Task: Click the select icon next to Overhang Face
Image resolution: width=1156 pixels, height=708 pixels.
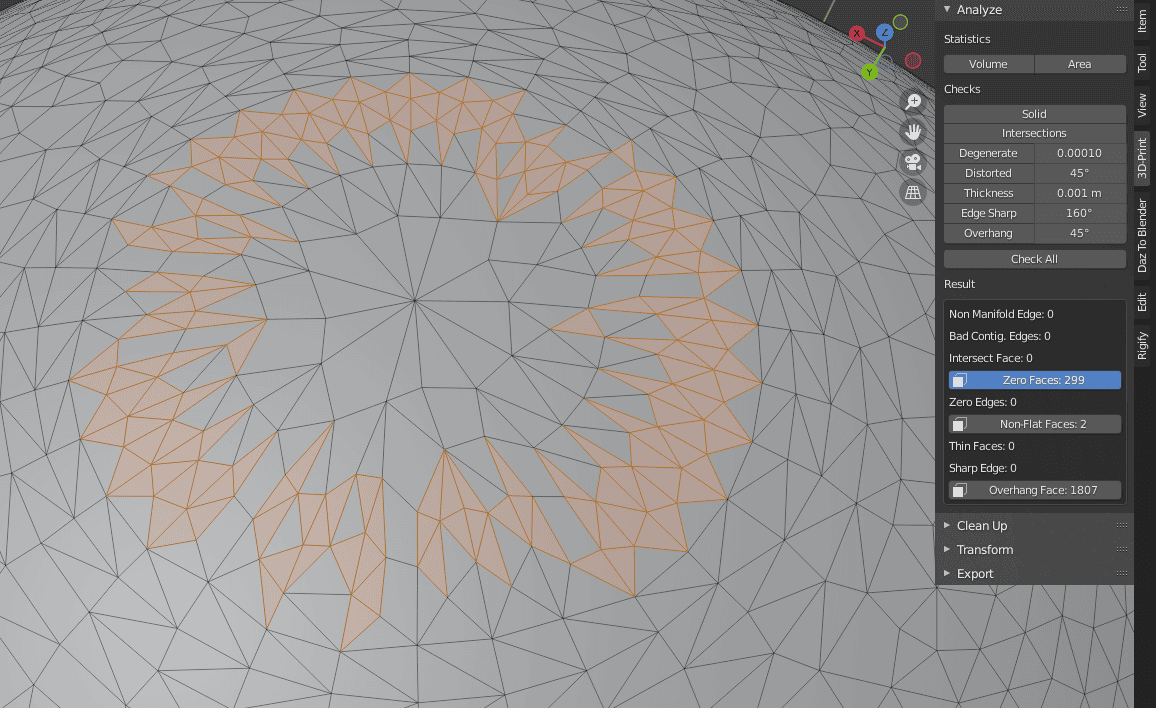Action: (961, 489)
